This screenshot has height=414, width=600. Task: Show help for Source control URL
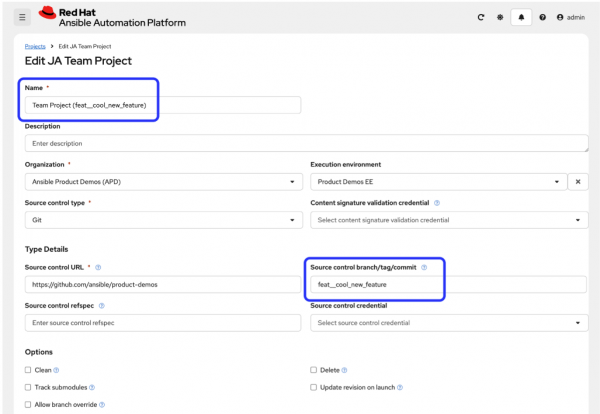(x=98, y=267)
